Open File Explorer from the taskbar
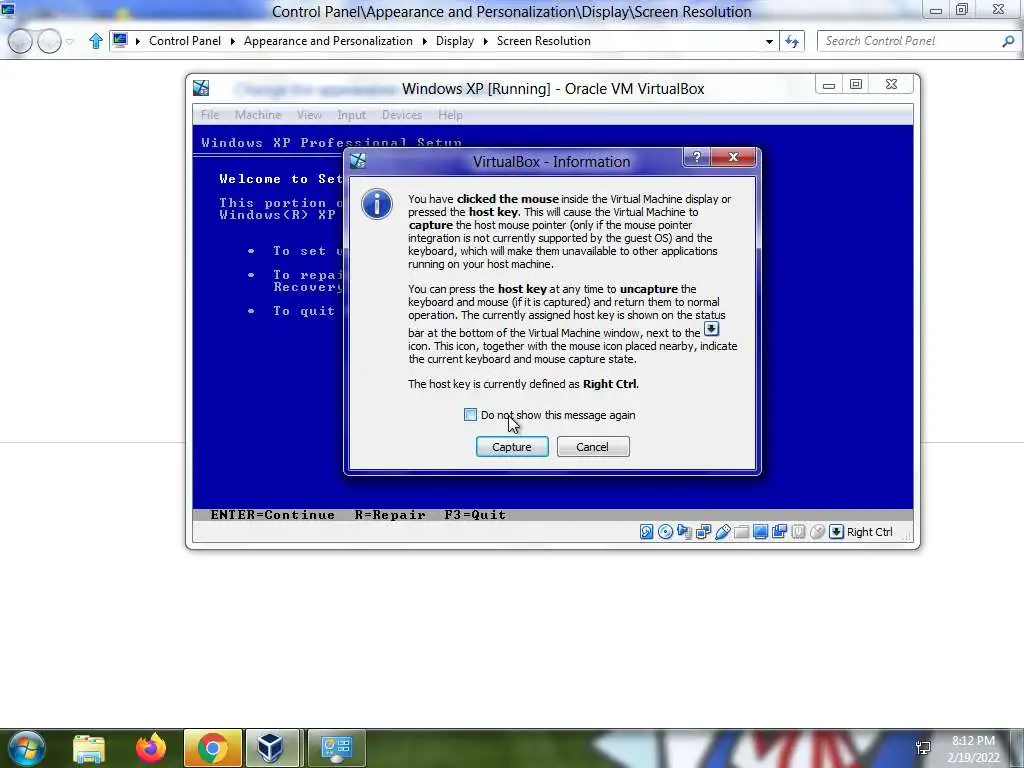The width and height of the screenshot is (1024, 768). (89, 748)
